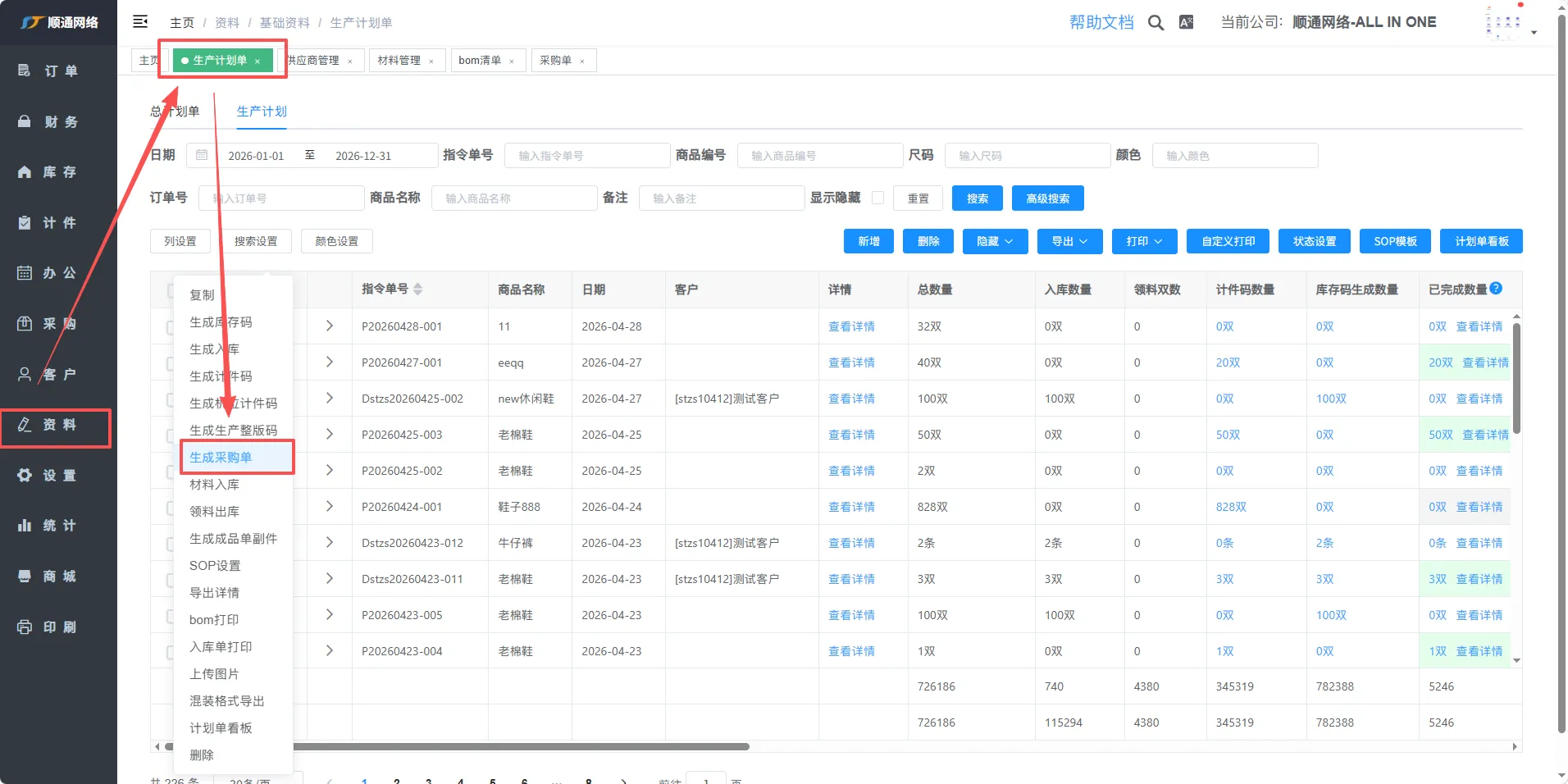Click the horizontal scrollbar under the table
1568x784 pixels.
(525, 747)
